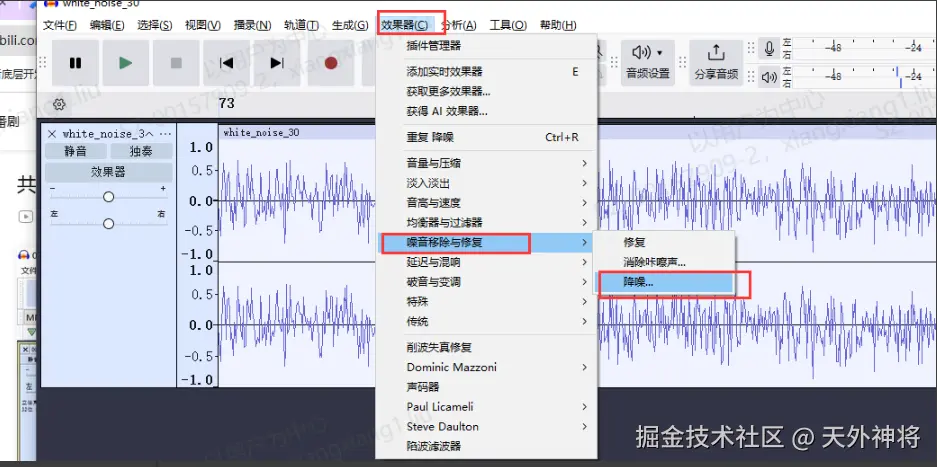The height and width of the screenshot is (467, 937).
Task: Mute the track with 静音 button
Action: click(75, 151)
